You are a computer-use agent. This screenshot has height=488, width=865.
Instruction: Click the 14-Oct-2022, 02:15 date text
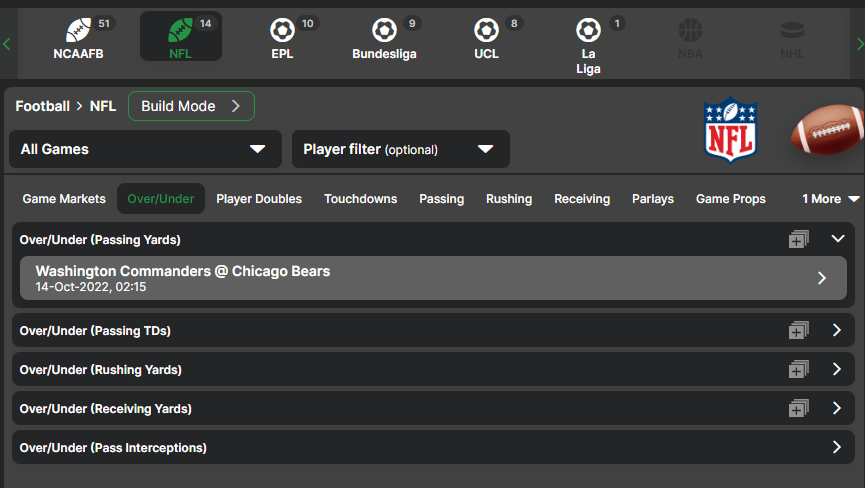pos(91,287)
